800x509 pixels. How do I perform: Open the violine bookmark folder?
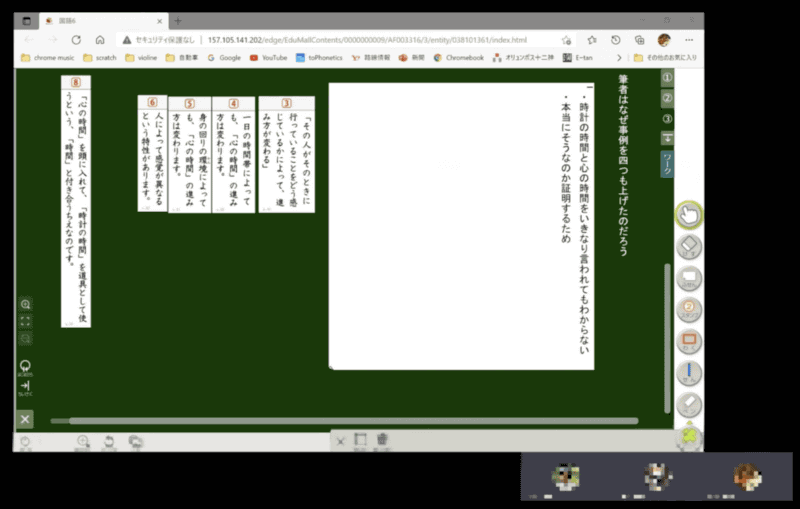(x=141, y=58)
